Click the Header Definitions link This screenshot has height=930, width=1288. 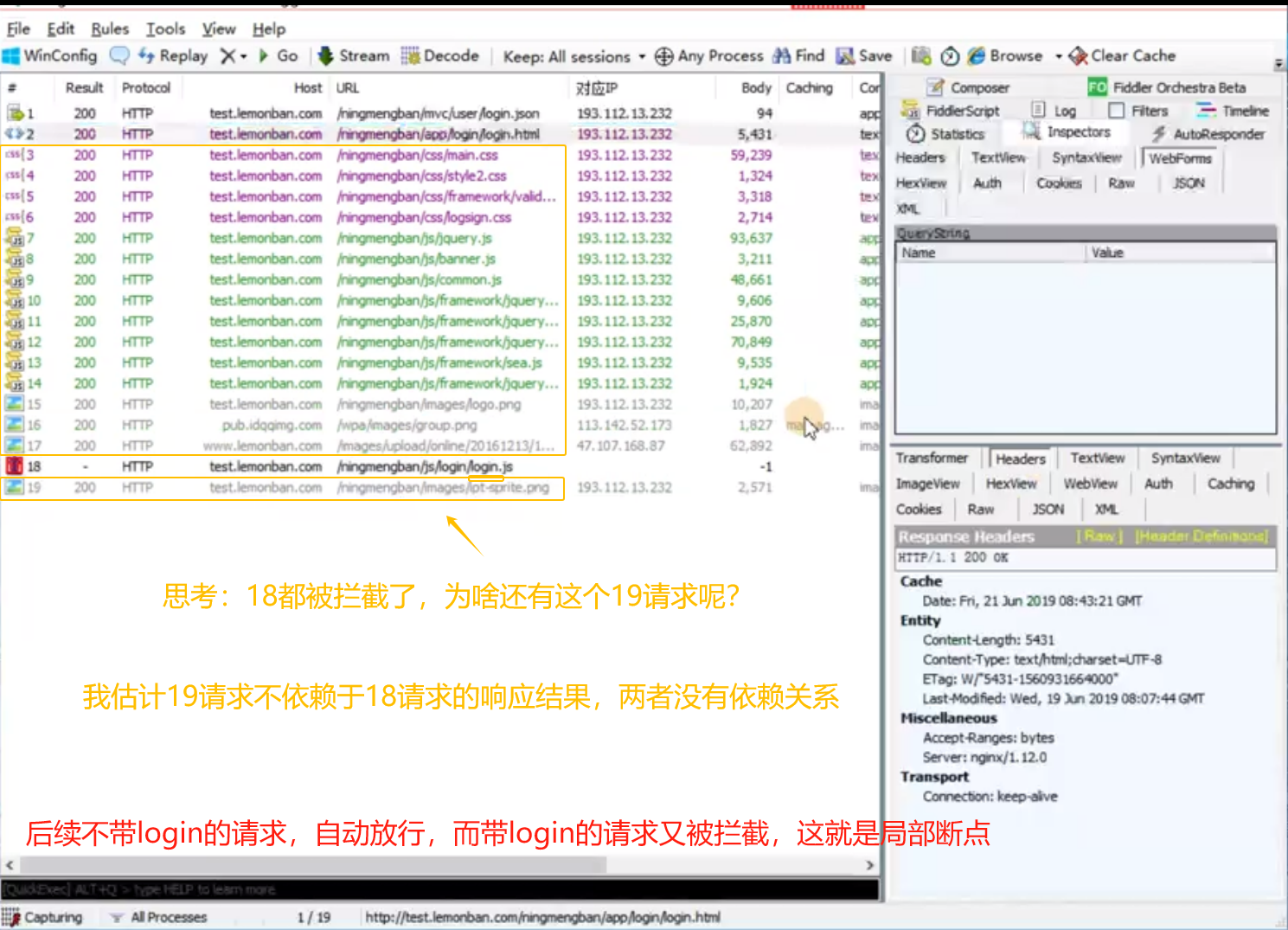[1201, 536]
